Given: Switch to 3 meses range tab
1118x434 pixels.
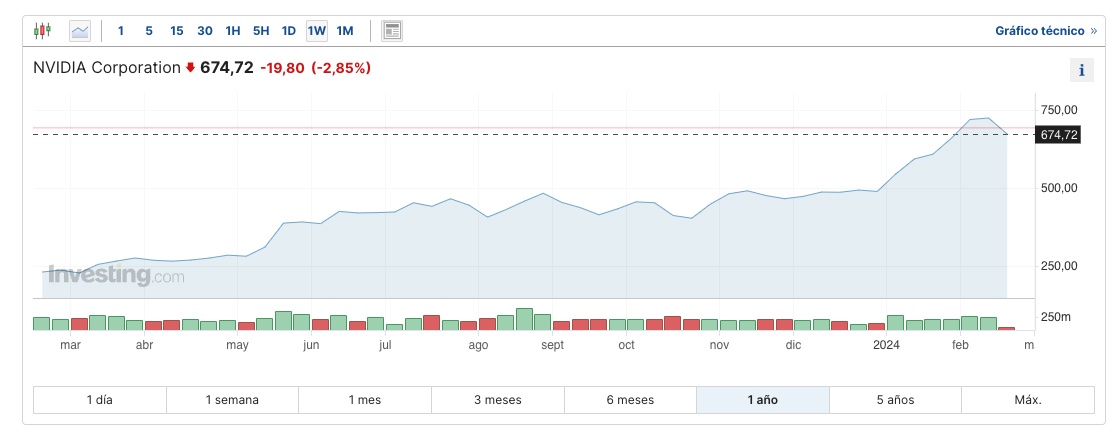Looking at the screenshot, I should click(497, 400).
